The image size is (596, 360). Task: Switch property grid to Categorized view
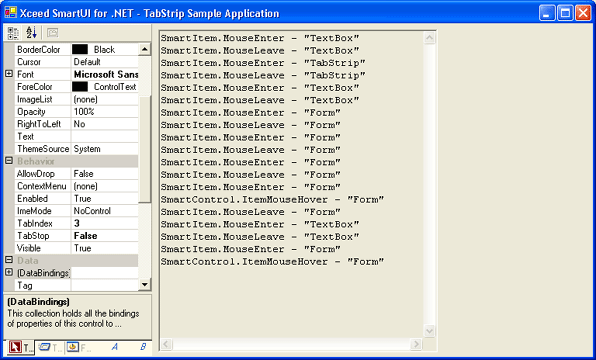[13, 33]
